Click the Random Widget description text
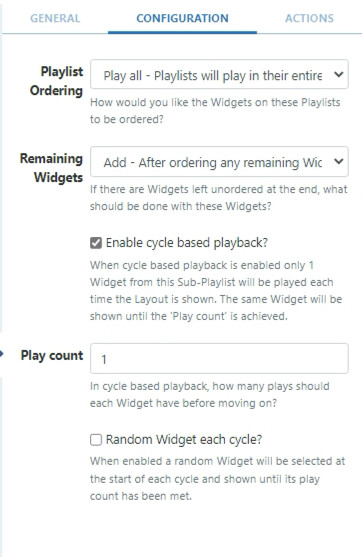 coord(217,478)
